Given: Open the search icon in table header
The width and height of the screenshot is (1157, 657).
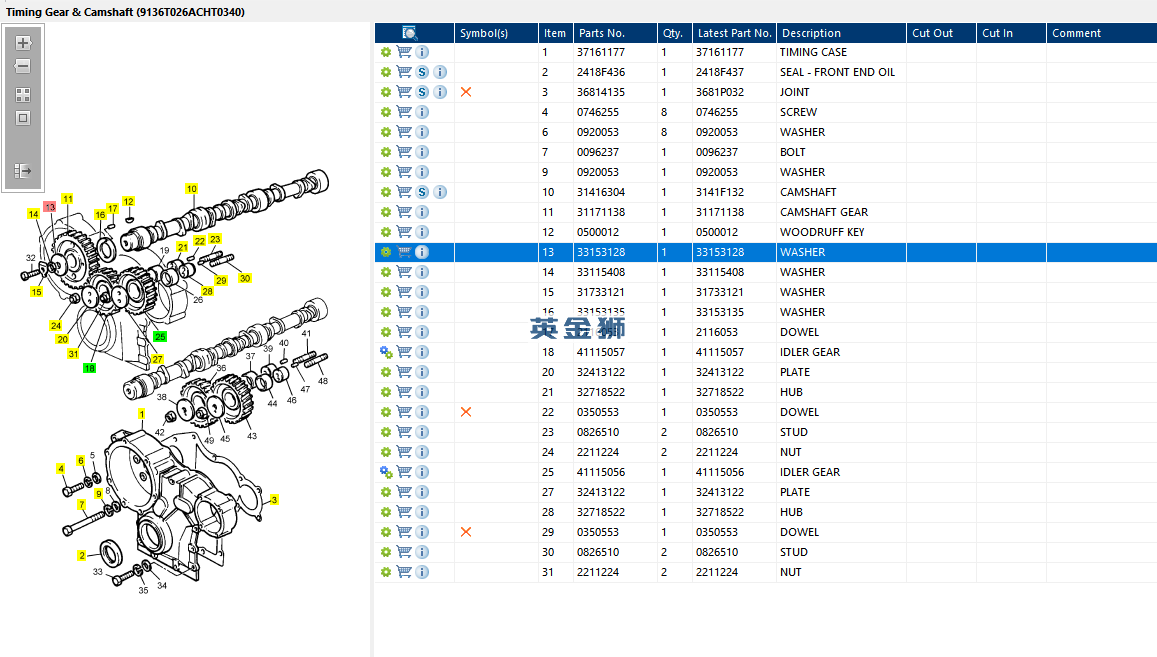Looking at the screenshot, I should point(410,32).
